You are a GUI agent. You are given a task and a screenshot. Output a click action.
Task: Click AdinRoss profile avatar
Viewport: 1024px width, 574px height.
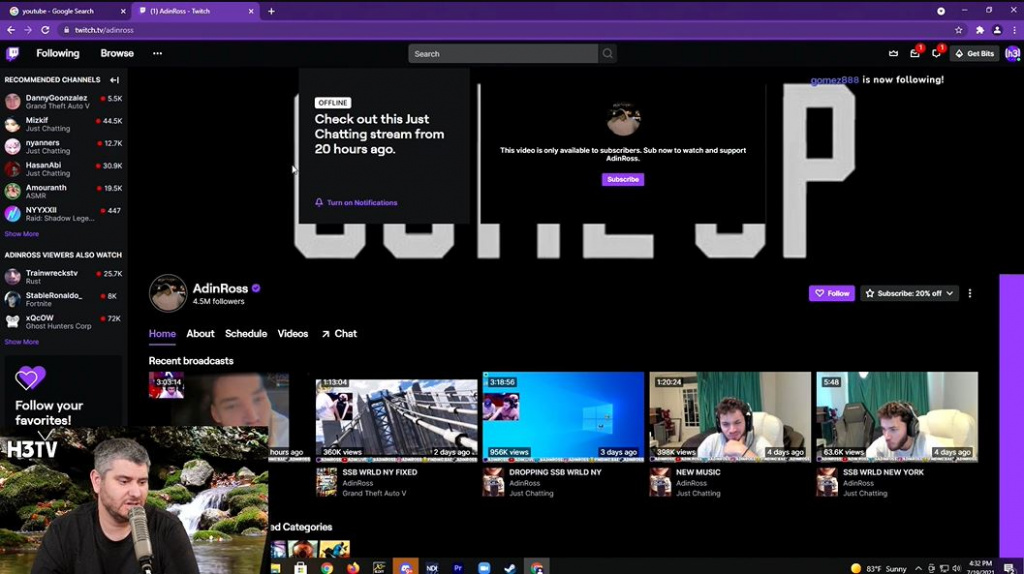[168, 293]
